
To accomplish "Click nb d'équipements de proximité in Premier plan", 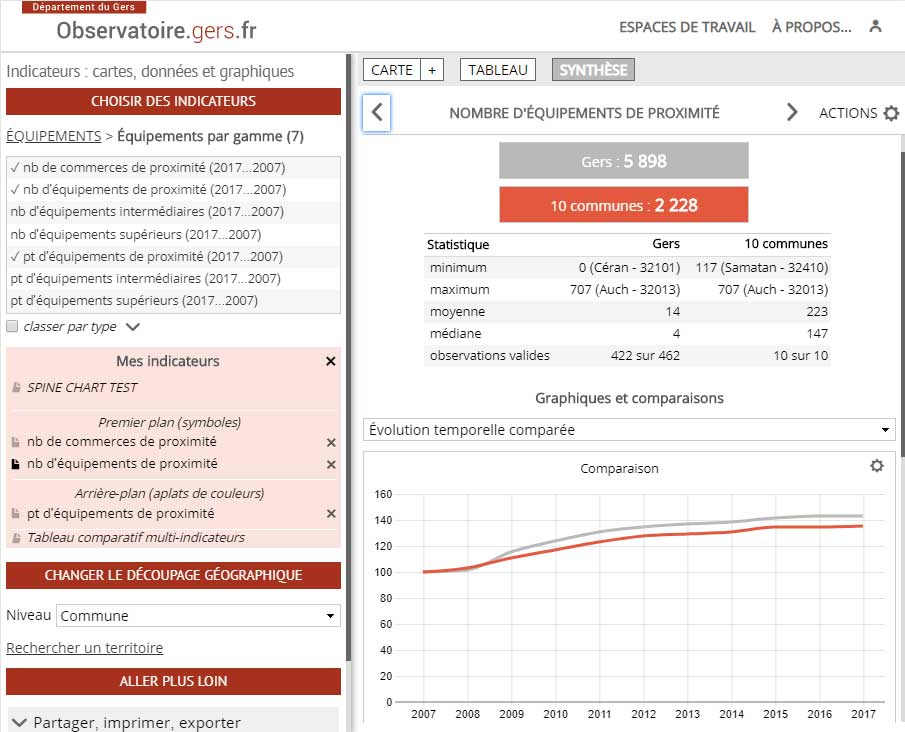I will (x=122, y=464).
